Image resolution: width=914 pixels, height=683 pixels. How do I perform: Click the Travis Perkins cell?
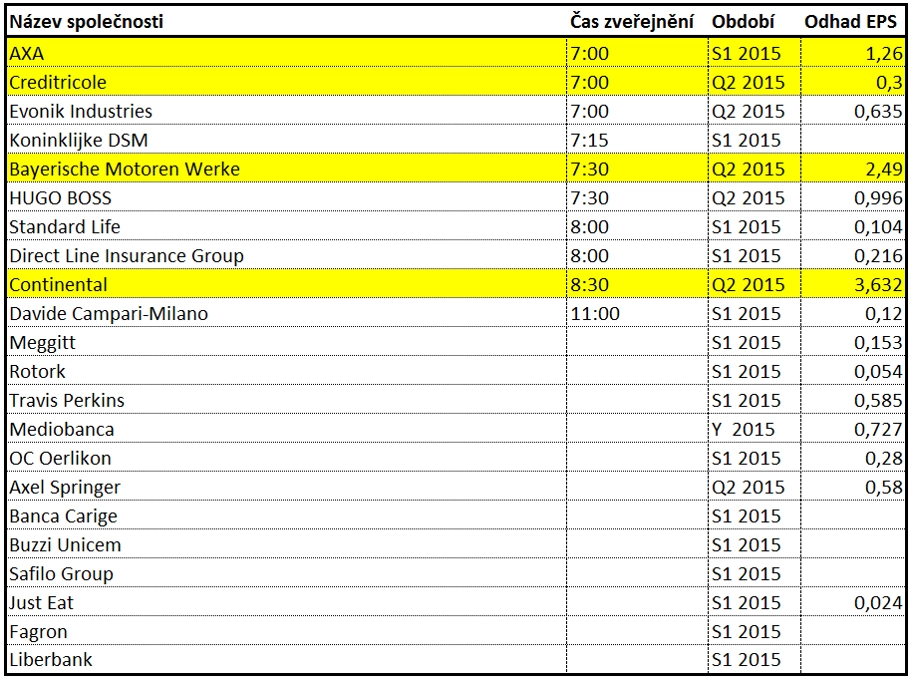tap(287, 400)
